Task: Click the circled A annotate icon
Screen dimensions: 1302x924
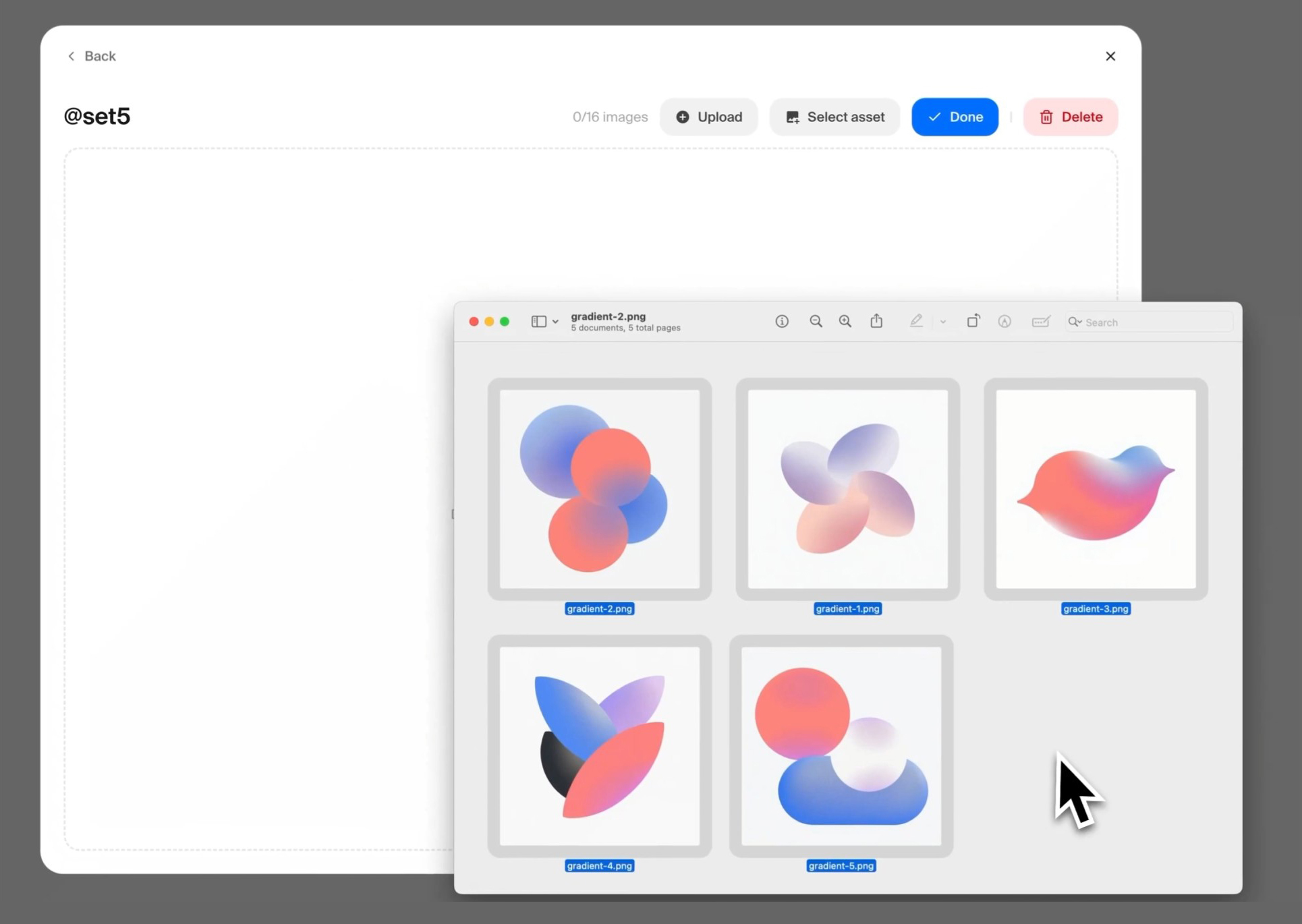Action: pyautogui.click(x=1004, y=322)
